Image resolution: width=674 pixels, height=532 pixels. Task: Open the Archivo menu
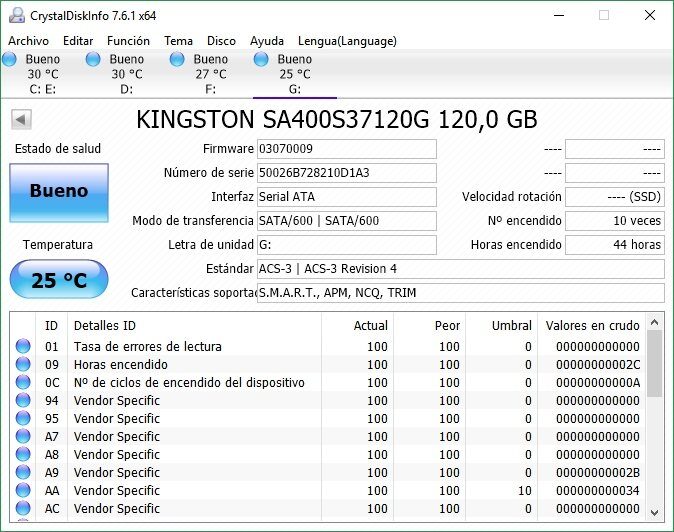[28, 41]
